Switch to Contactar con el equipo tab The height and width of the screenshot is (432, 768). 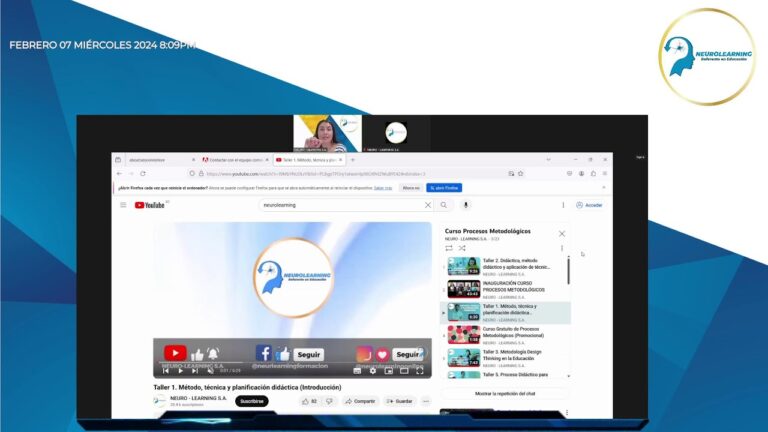pyautogui.click(x=236, y=160)
